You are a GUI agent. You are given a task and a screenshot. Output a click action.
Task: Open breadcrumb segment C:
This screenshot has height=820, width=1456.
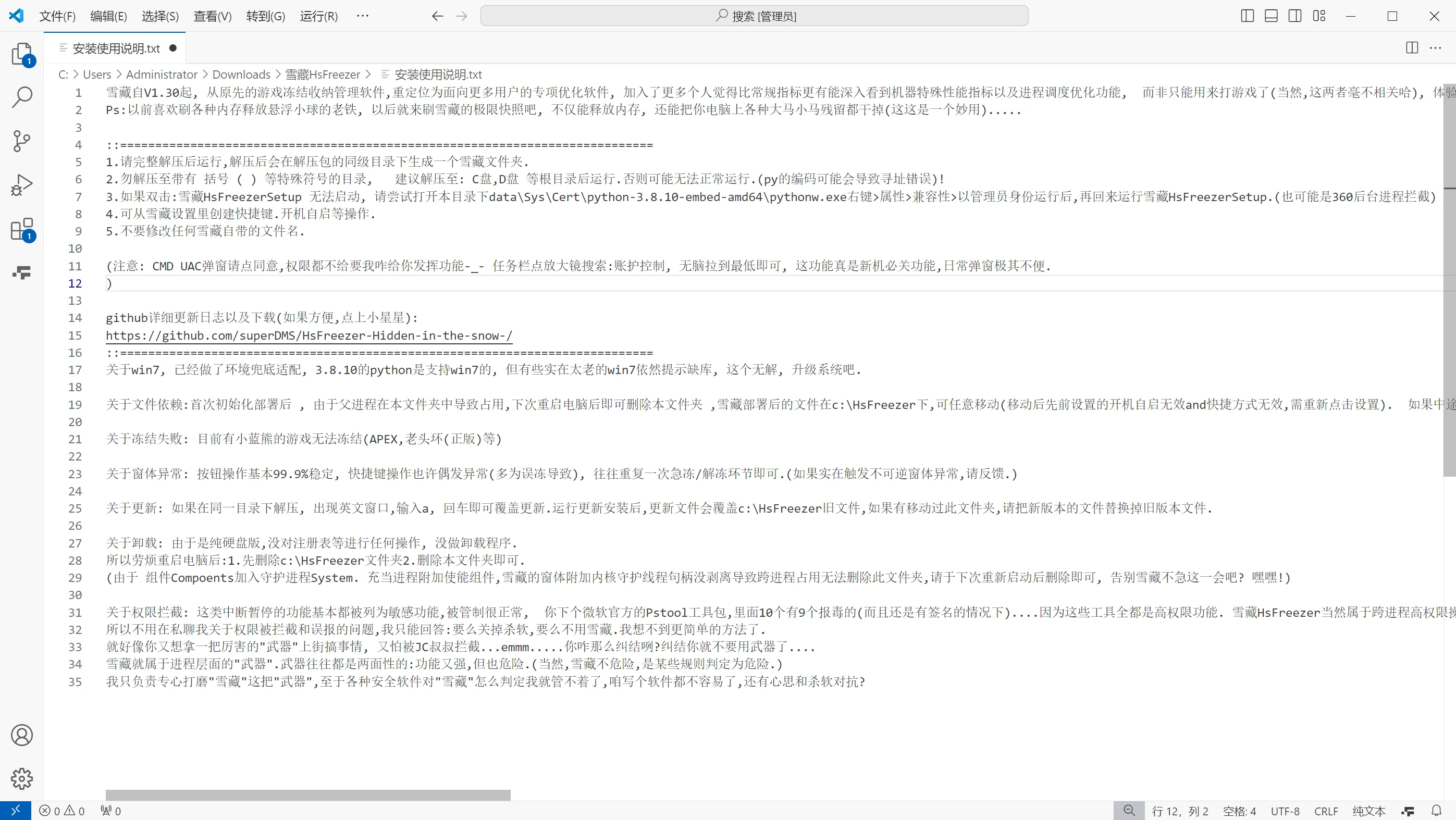tap(63, 74)
